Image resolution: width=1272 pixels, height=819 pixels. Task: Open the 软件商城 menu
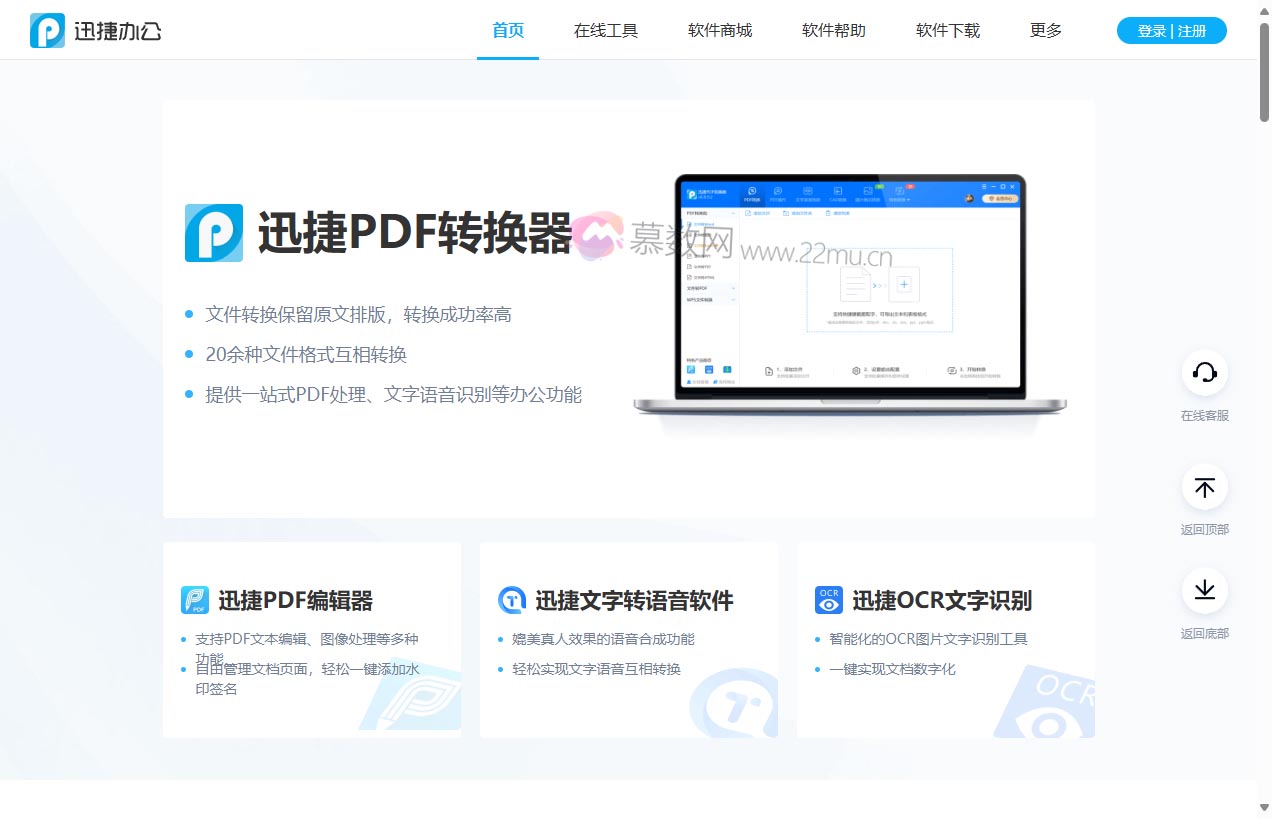[x=719, y=30]
